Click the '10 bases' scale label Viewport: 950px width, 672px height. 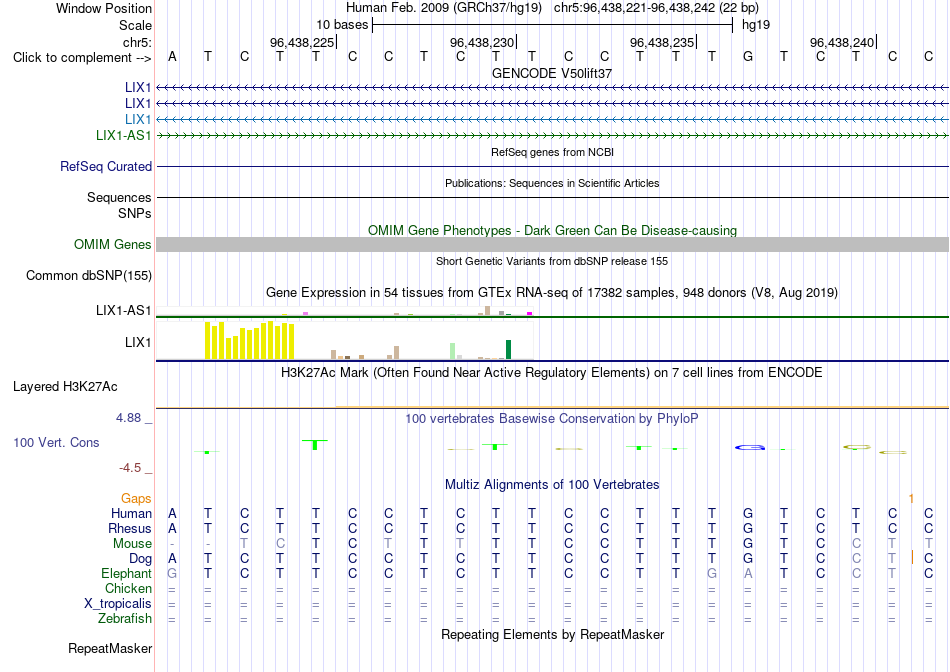[x=342, y=25]
